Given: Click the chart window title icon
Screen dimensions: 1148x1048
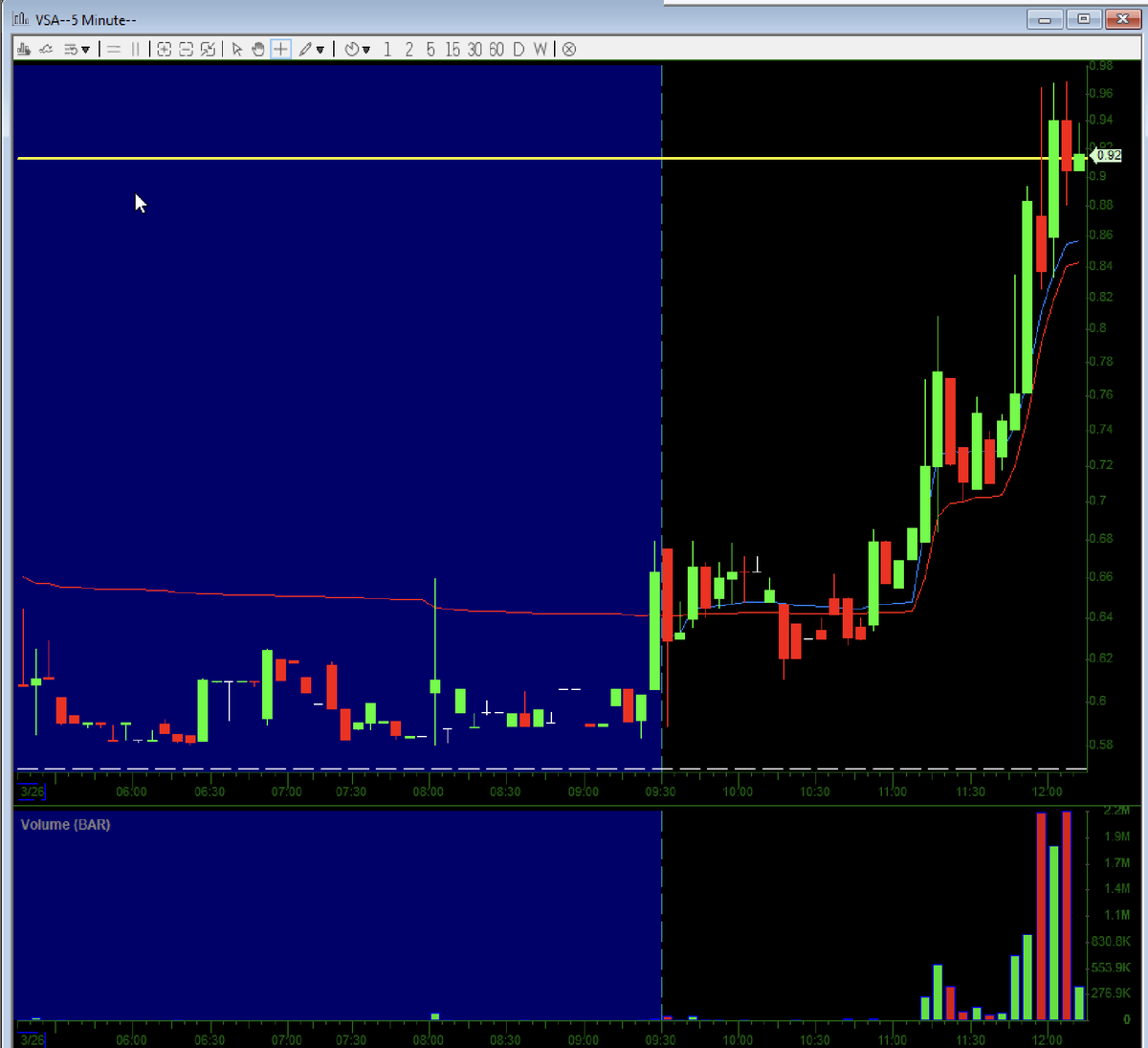Looking at the screenshot, I should pos(20,18).
